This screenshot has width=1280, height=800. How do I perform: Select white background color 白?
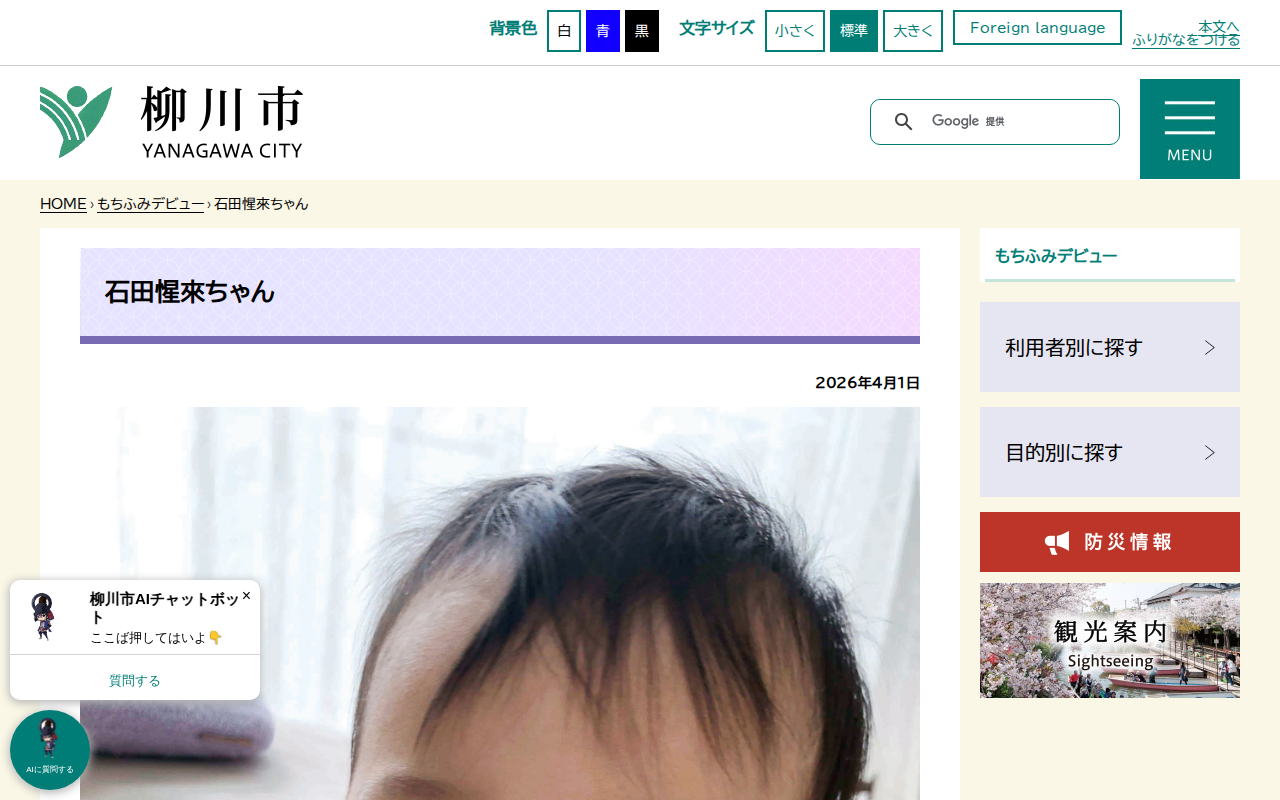click(x=564, y=31)
